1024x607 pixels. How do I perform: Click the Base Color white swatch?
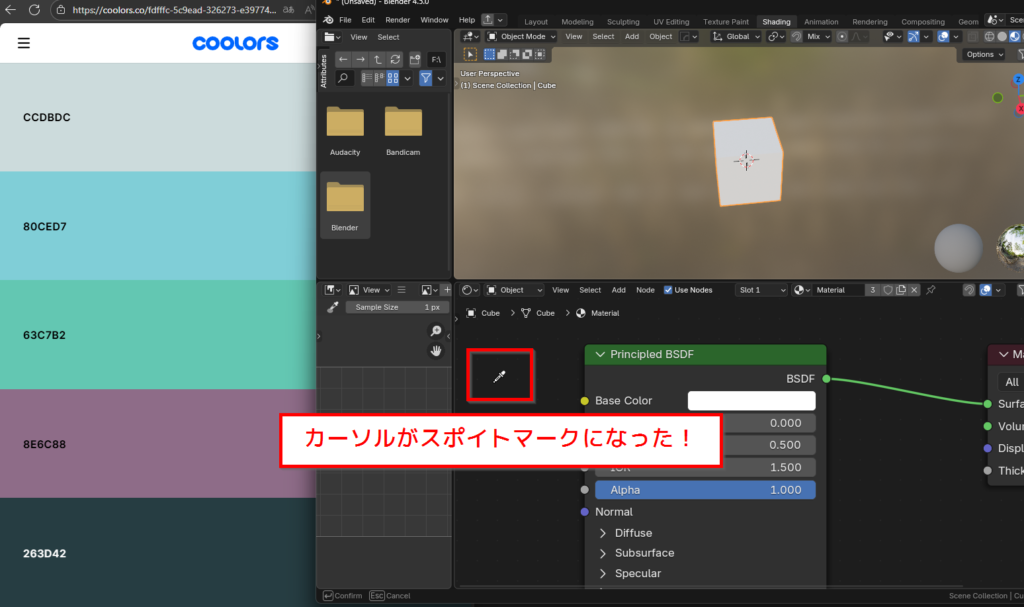(x=751, y=400)
